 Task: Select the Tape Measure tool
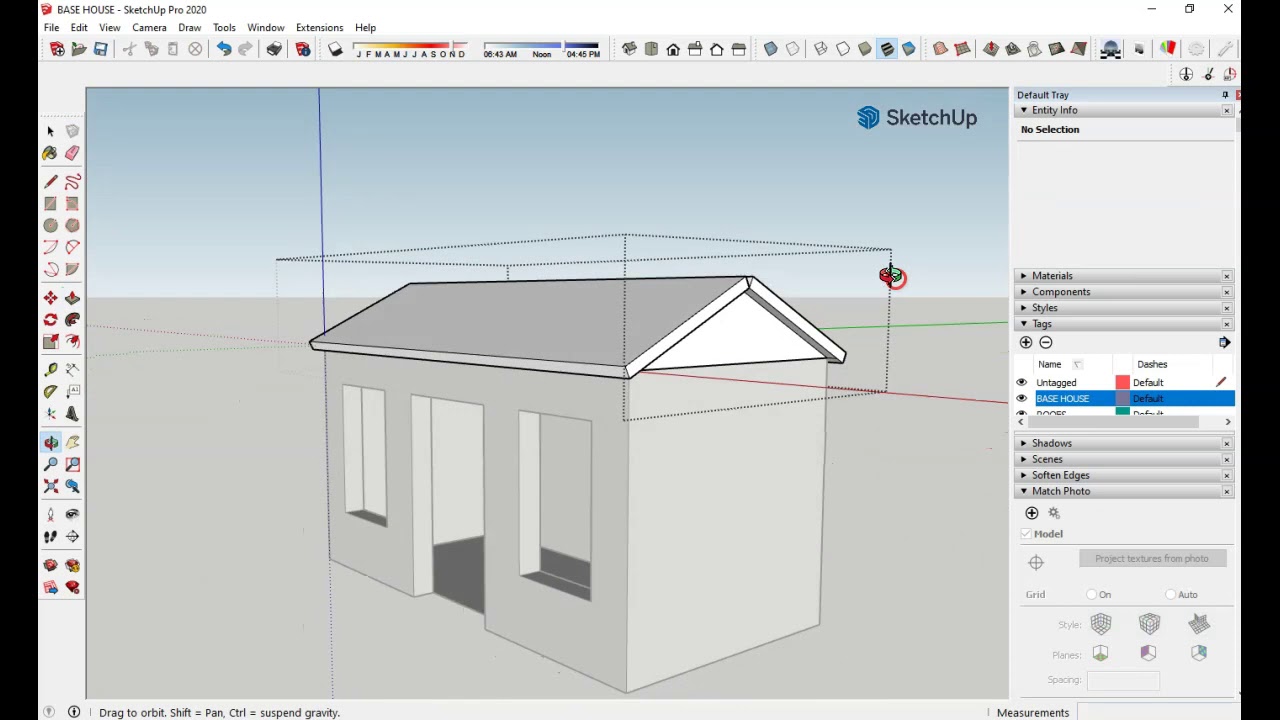click(x=50, y=370)
